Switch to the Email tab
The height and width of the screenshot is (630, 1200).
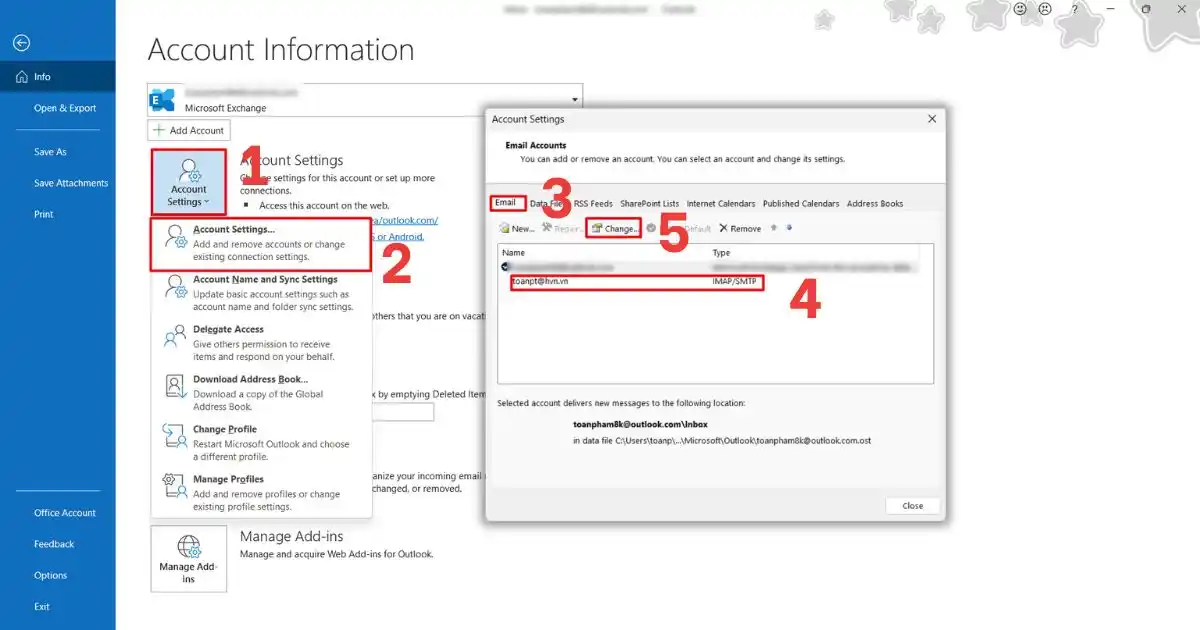coord(506,203)
